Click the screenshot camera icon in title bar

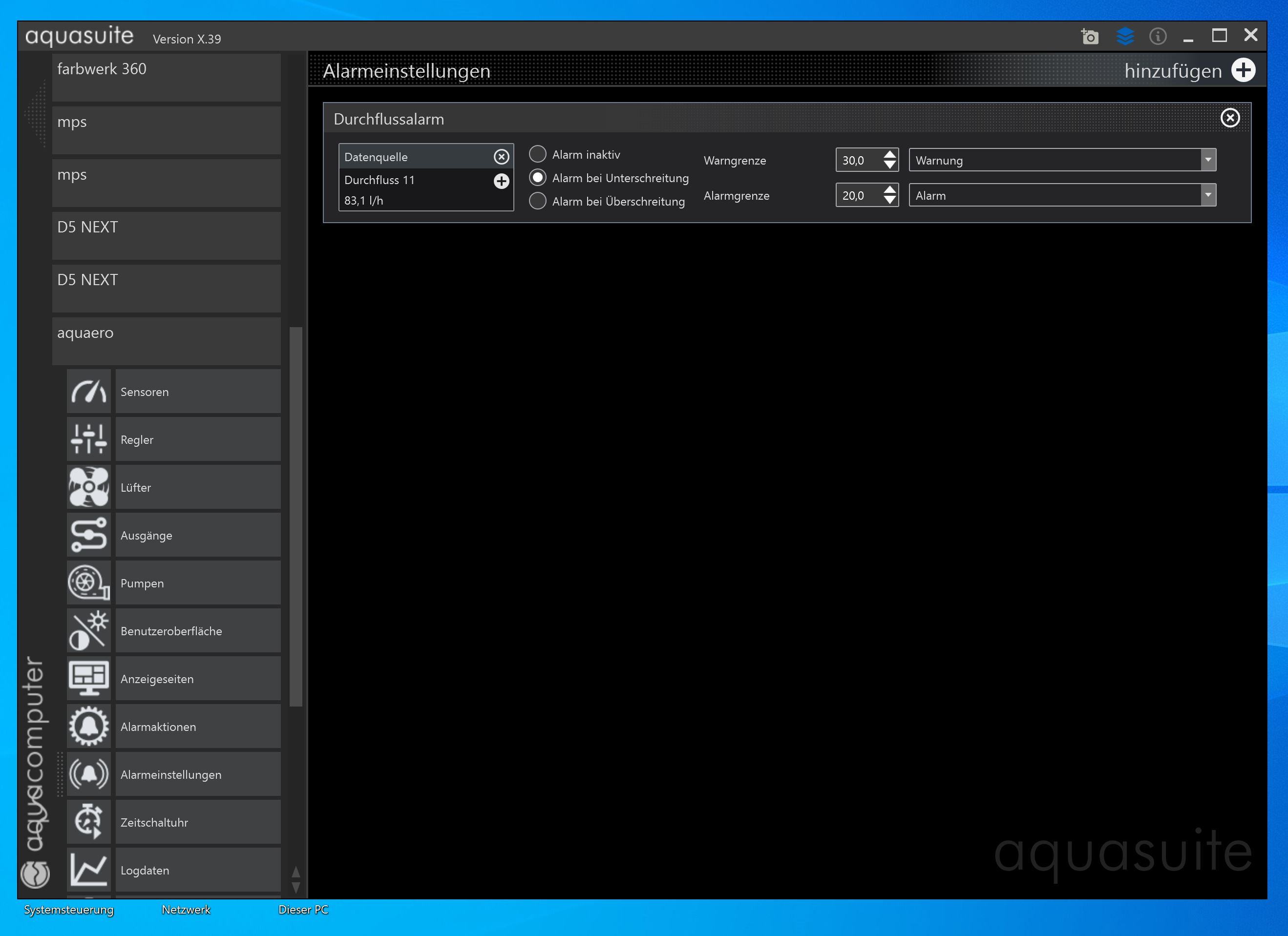(x=1089, y=36)
